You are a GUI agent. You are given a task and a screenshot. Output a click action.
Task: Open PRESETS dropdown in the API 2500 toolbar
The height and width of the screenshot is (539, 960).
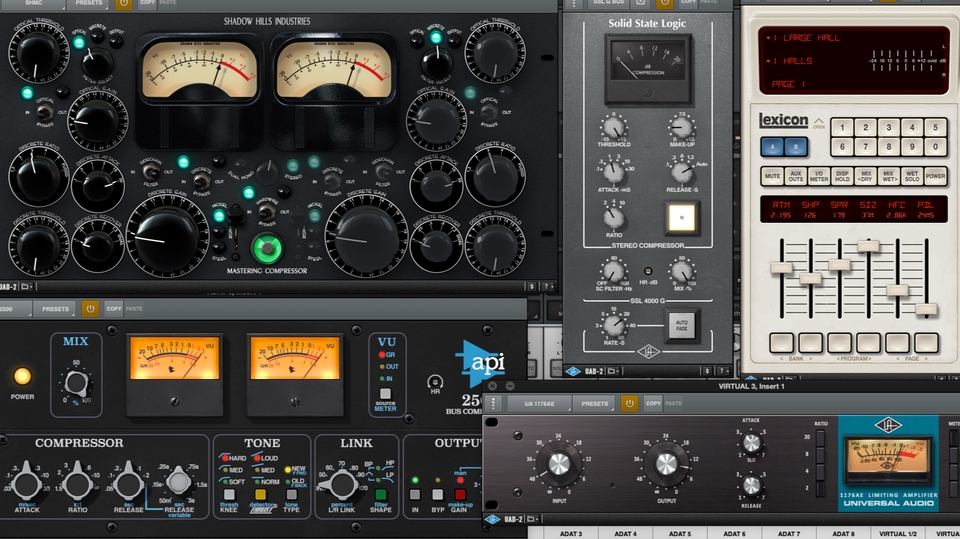pos(55,309)
